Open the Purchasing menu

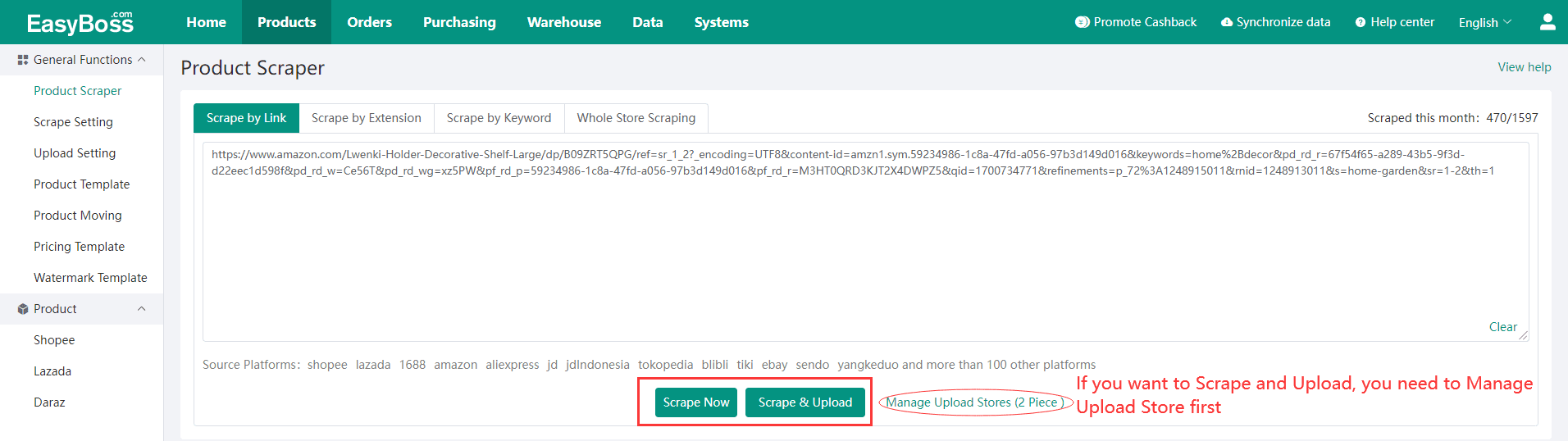click(x=459, y=22)
